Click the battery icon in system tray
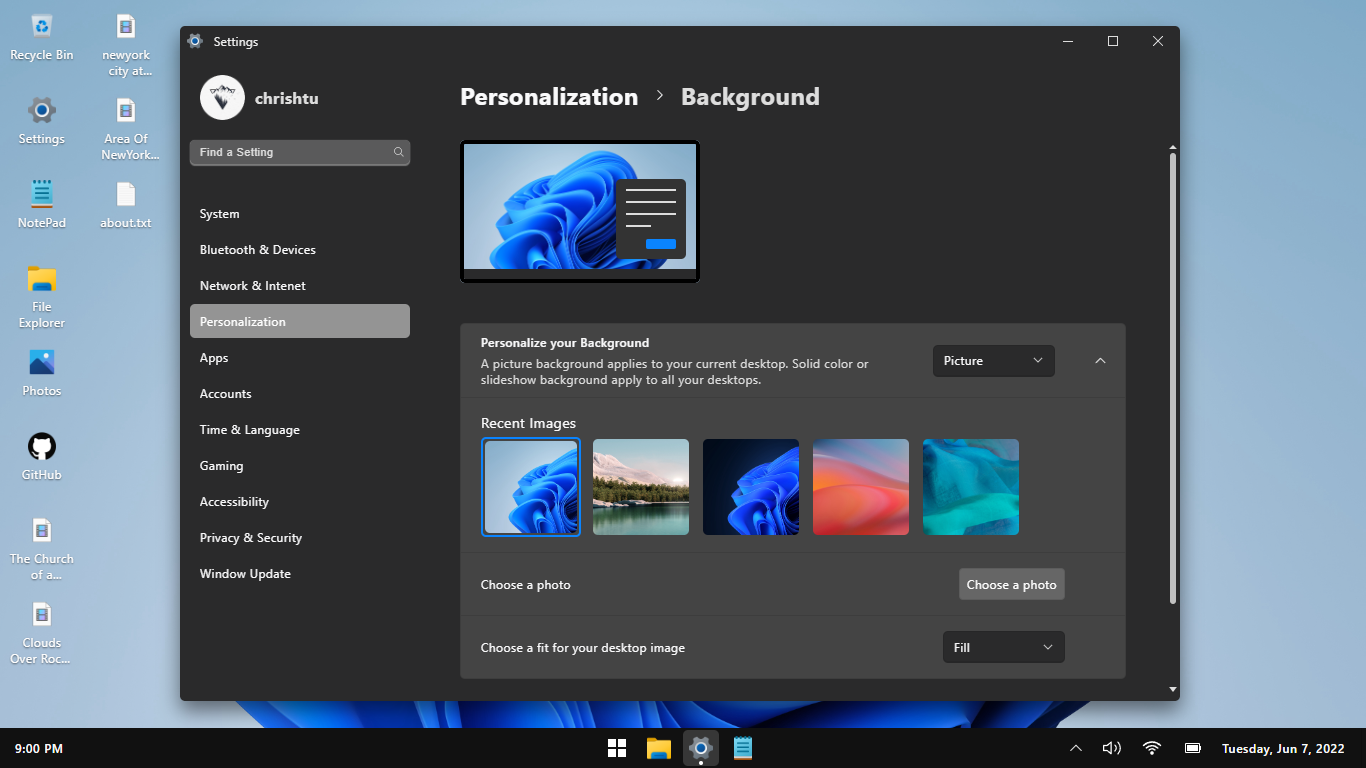Screen dimensions: 1366x768 click(1193, 748)
